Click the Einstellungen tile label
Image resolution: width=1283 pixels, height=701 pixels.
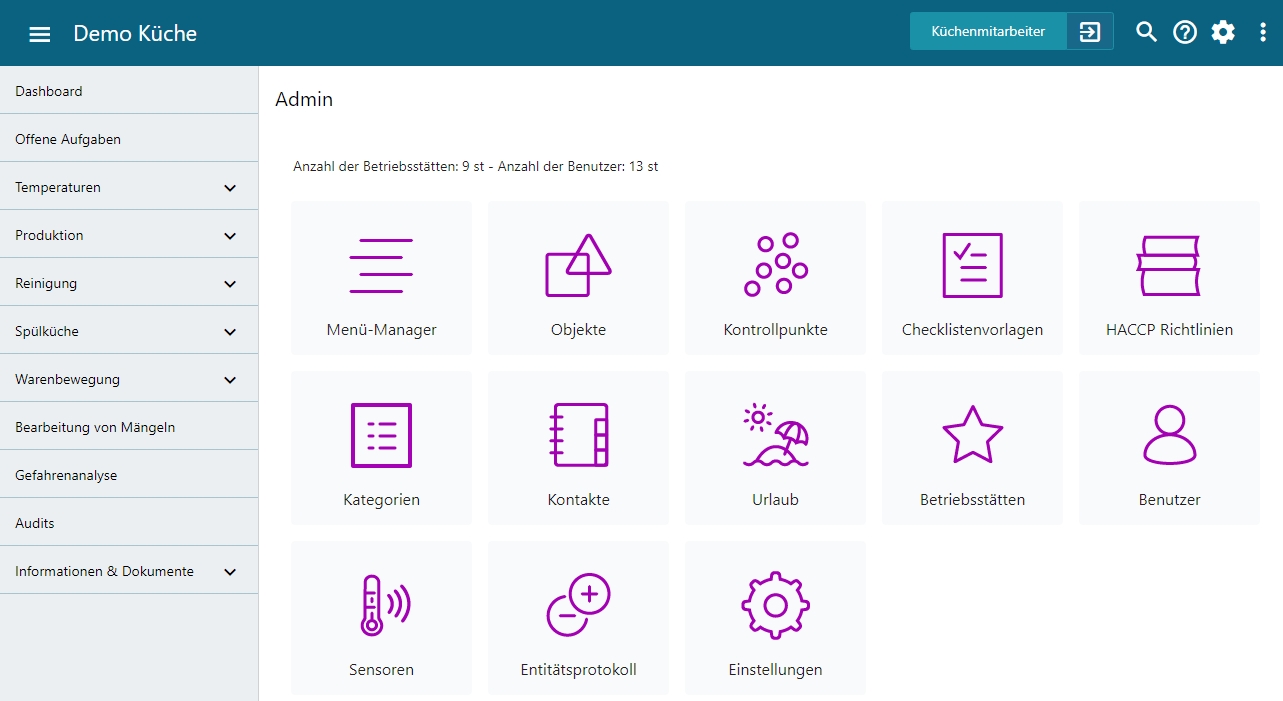[x=775, y=670]
